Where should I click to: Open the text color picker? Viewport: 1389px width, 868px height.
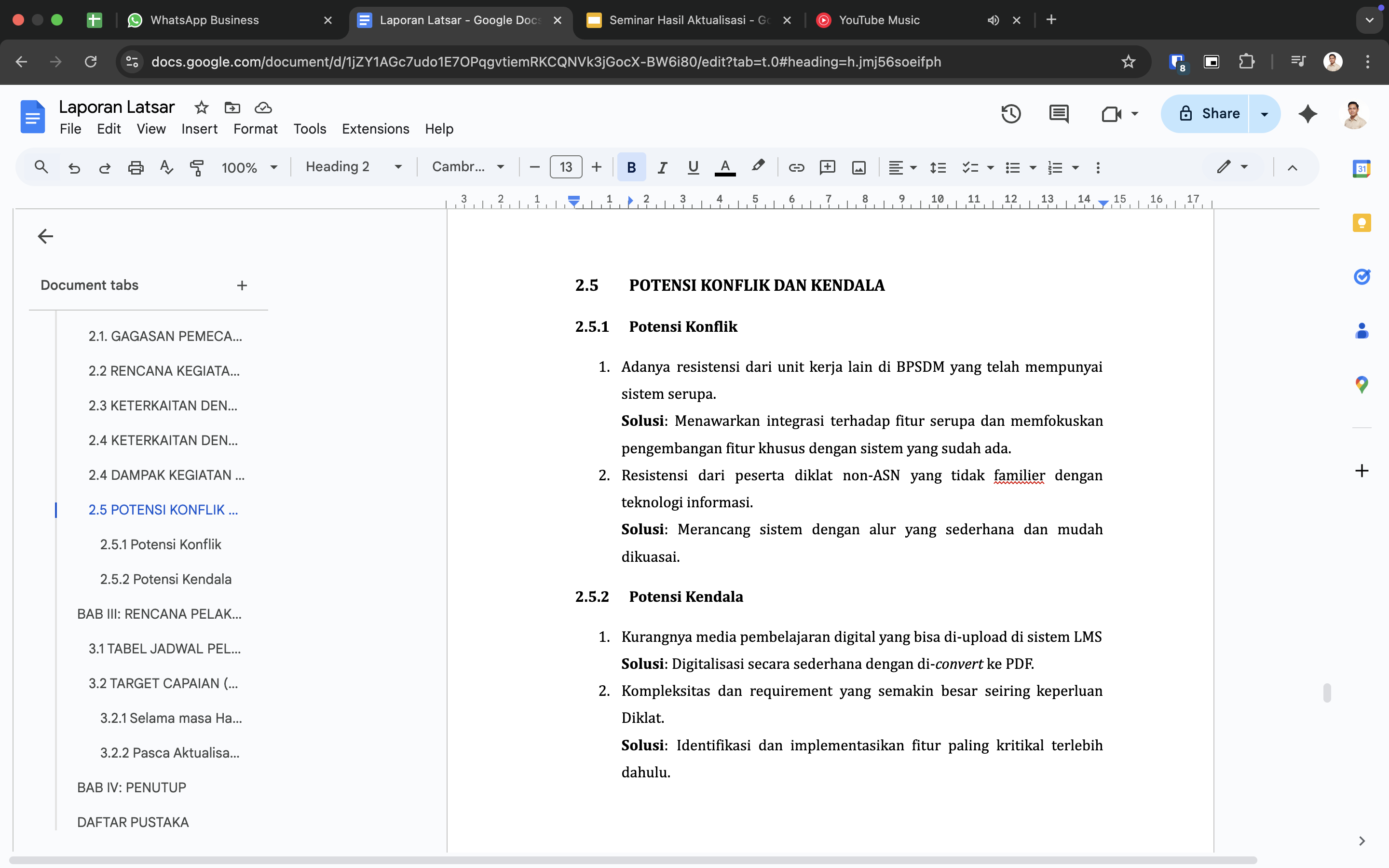pos(725,167)
